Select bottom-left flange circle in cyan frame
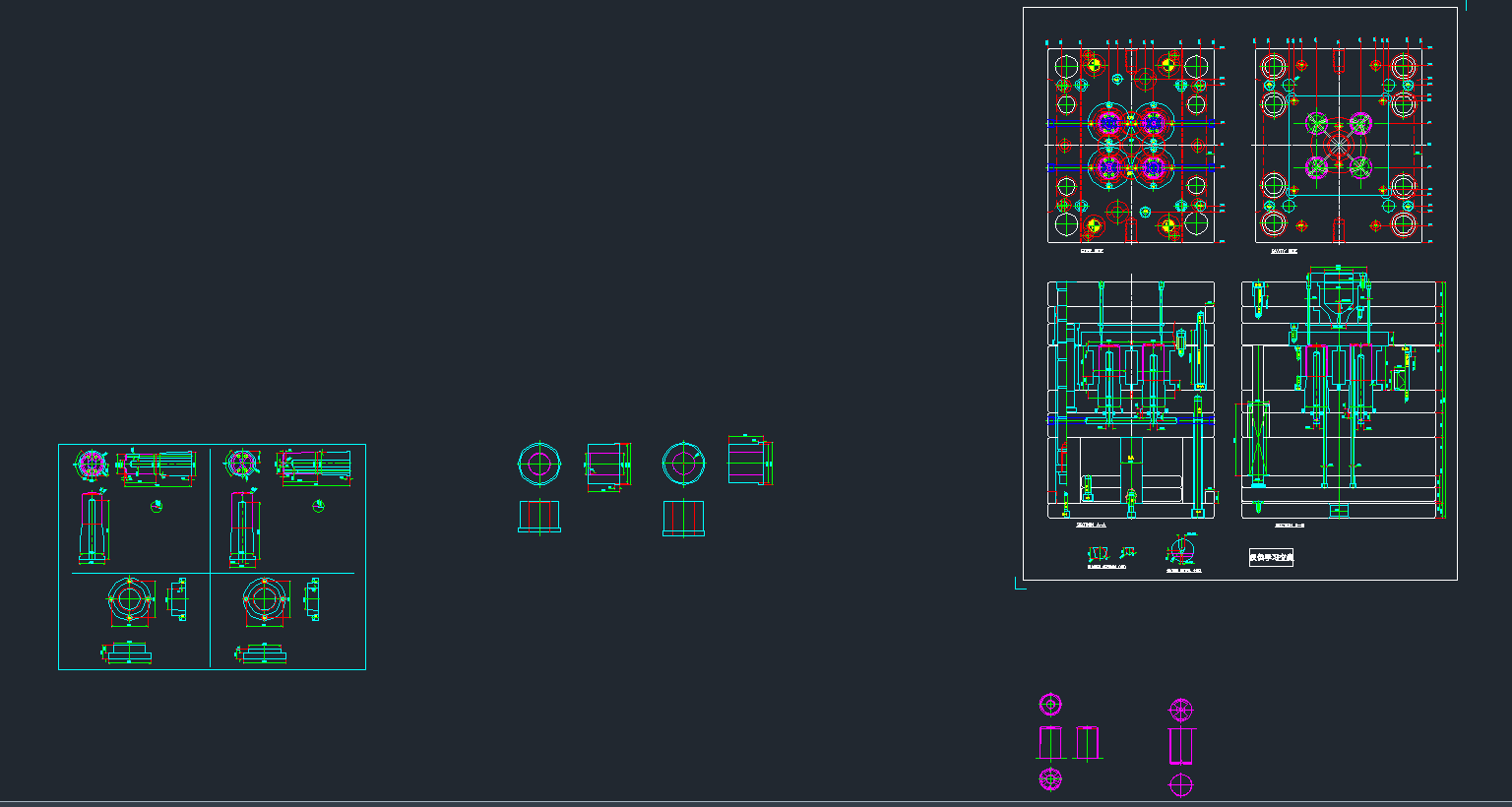Screen dimensions: 1512x807 coord(130,599)
